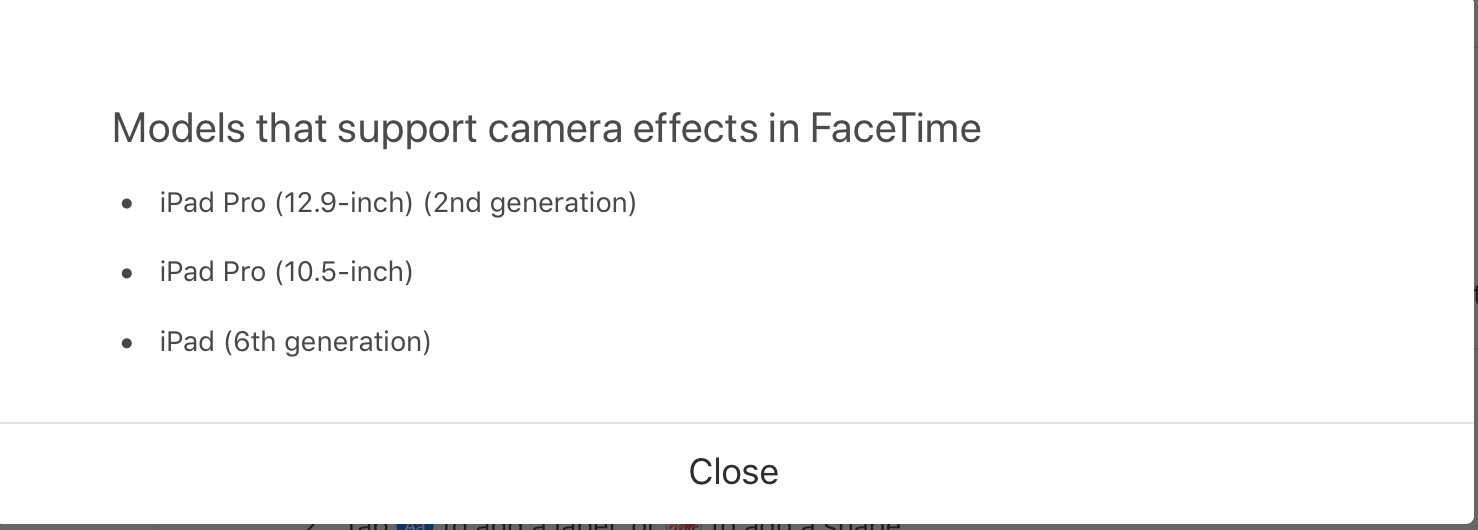Select the iPad Pro 12.9-inch list entry
The image size is (1478, 530).
[397, 203]
